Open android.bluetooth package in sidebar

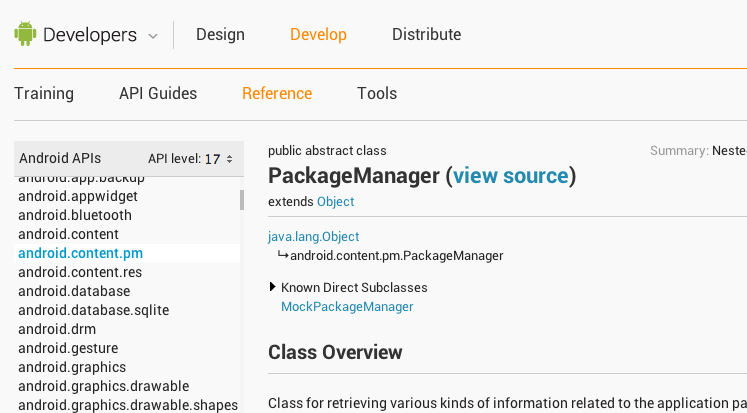[x=74, y=215]
